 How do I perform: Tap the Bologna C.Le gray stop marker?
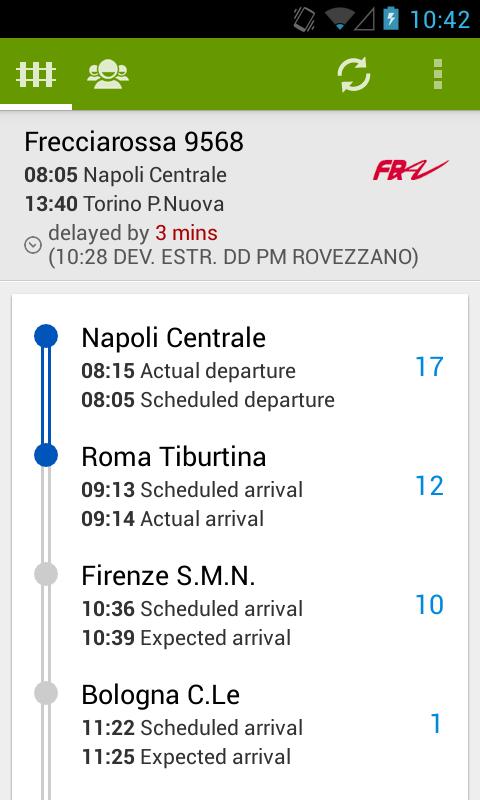(46, 693)
